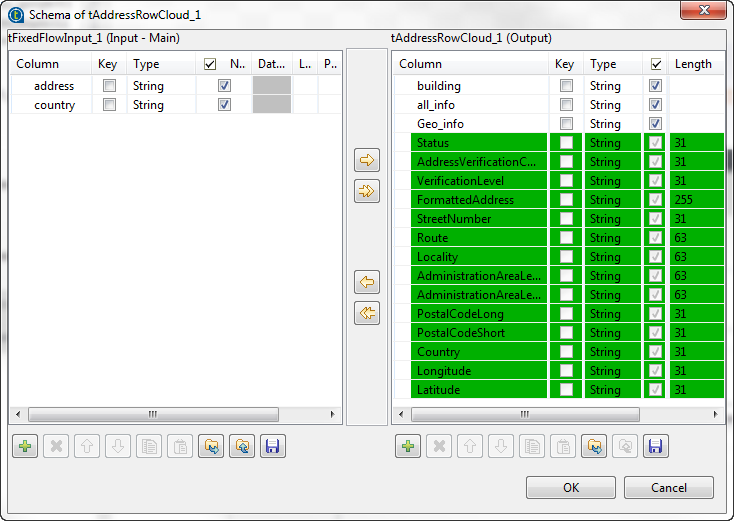
Task: Open Type cell for country row
Action: click(x=161, y=104)
